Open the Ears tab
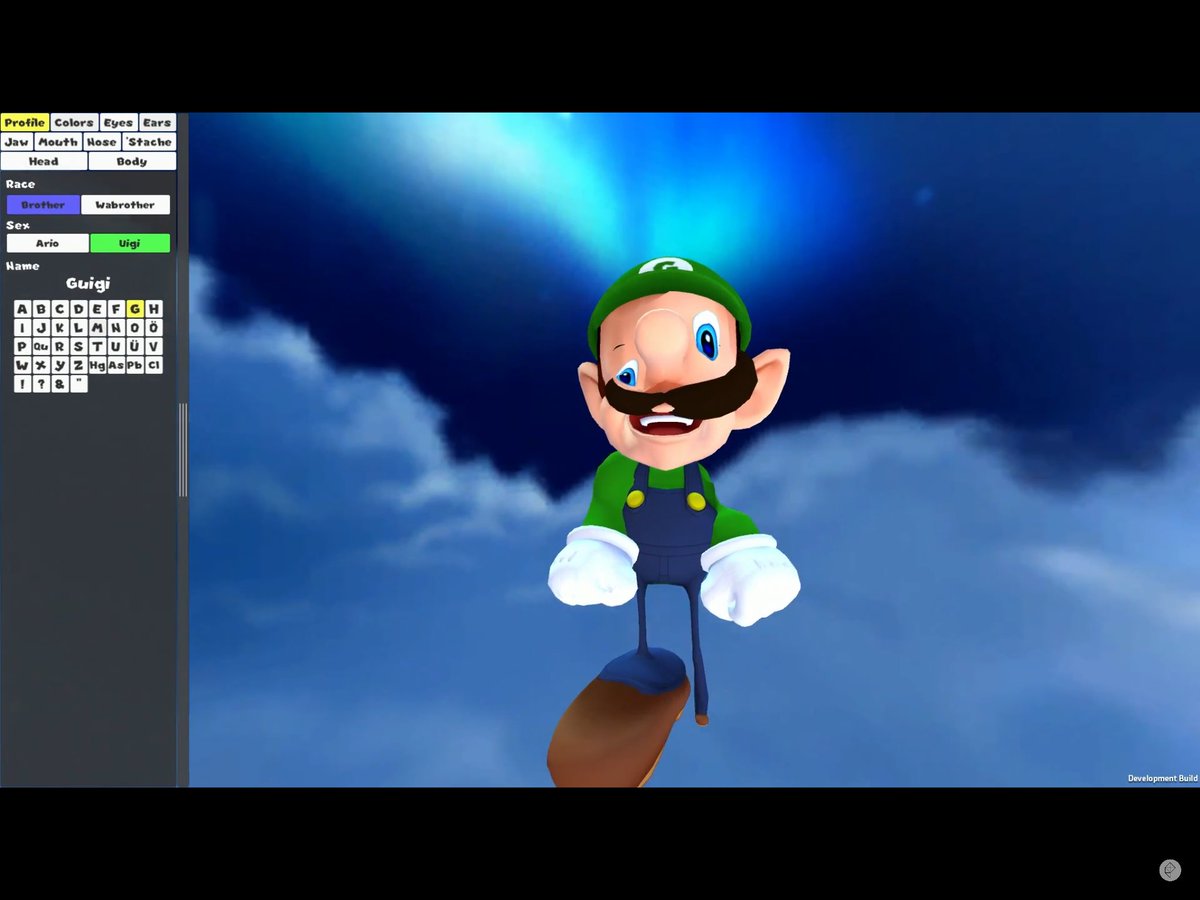Viewport: 1200px width, 900px height. (157, 122)
